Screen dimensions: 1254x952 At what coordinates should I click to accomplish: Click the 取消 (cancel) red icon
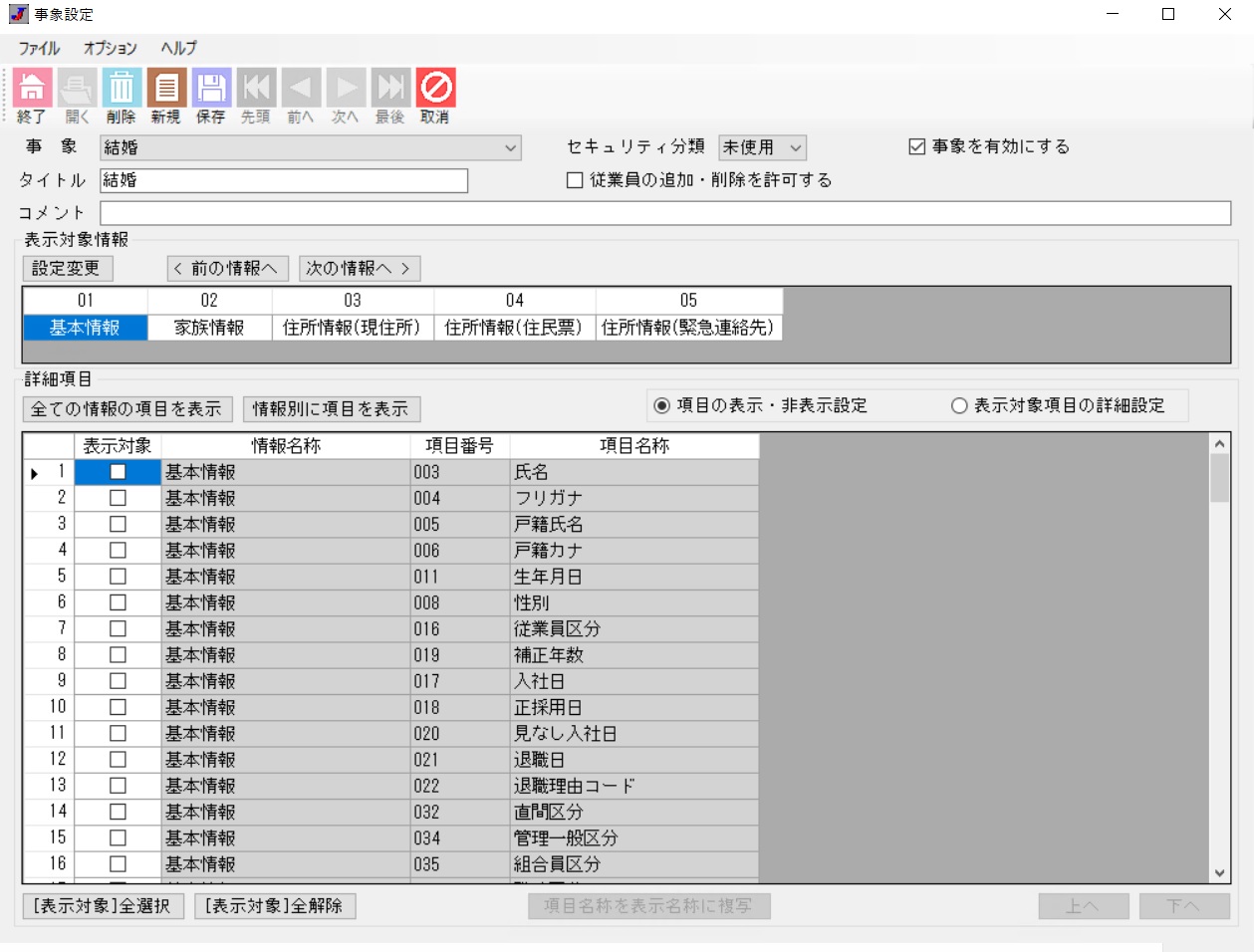(x=435, y=89)
